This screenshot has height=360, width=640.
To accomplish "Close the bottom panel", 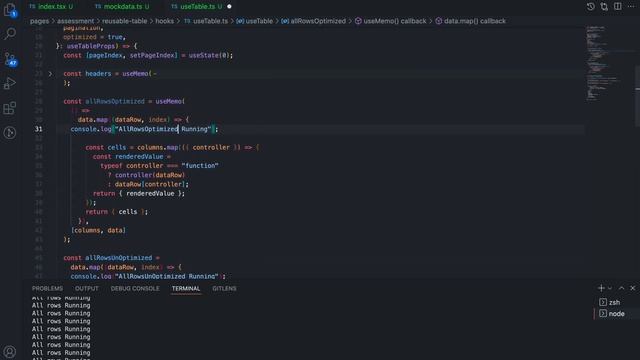I will [x=633, y=288].
